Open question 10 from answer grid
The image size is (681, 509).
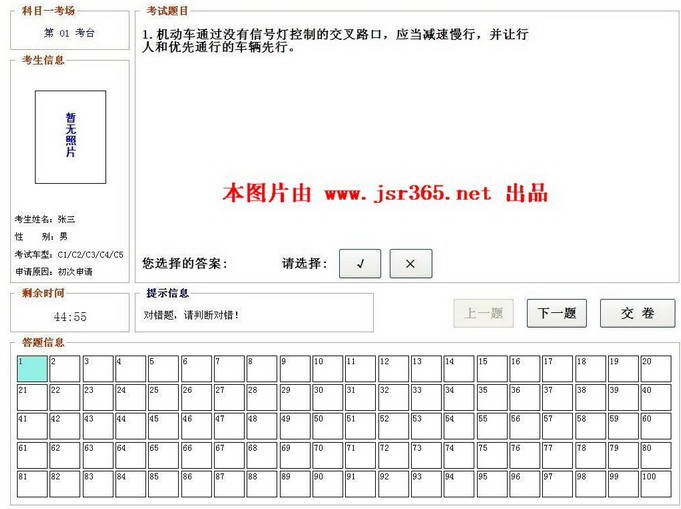[x=327, y=369]
